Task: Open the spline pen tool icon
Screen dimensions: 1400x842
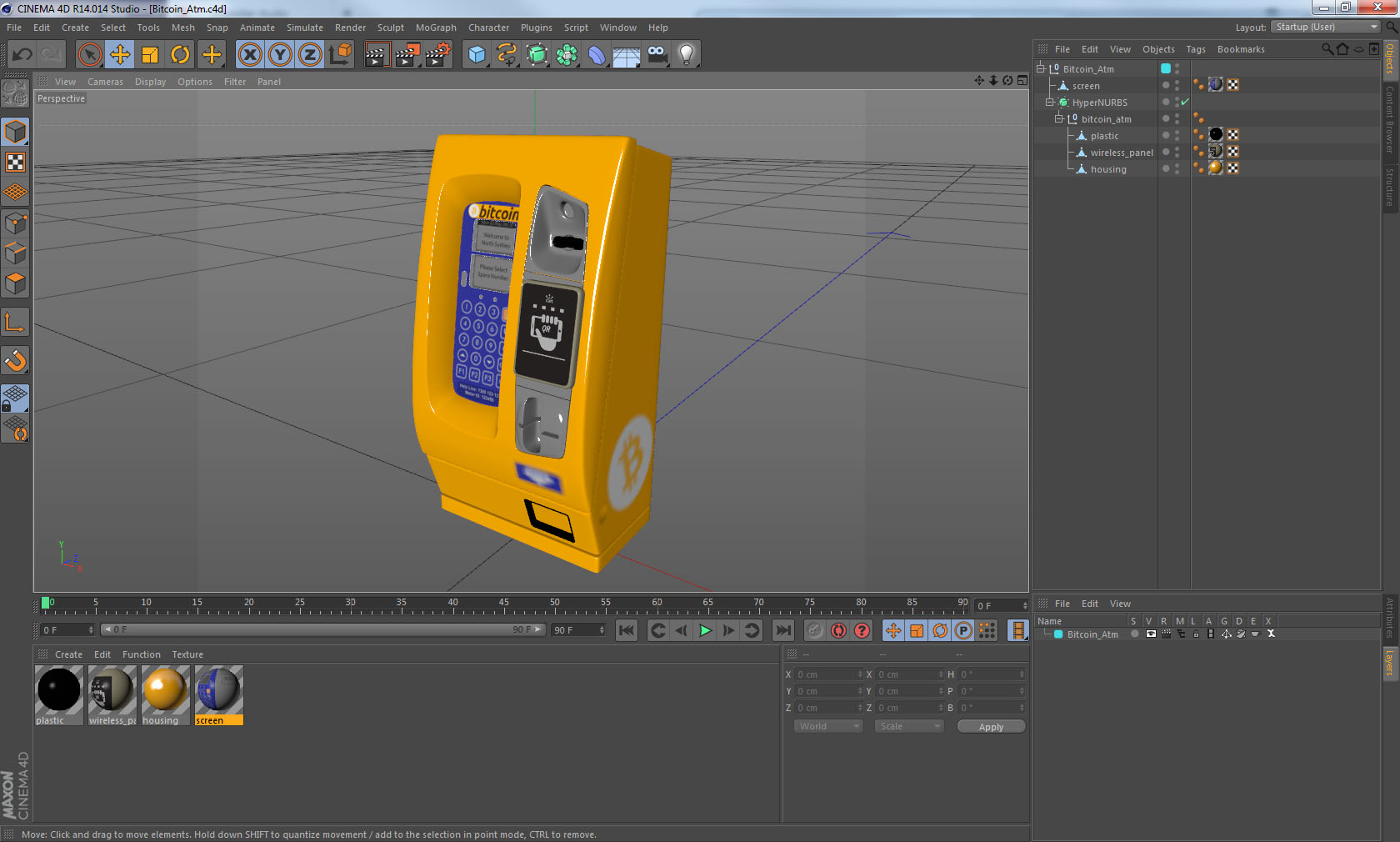Action: (507, 55)
